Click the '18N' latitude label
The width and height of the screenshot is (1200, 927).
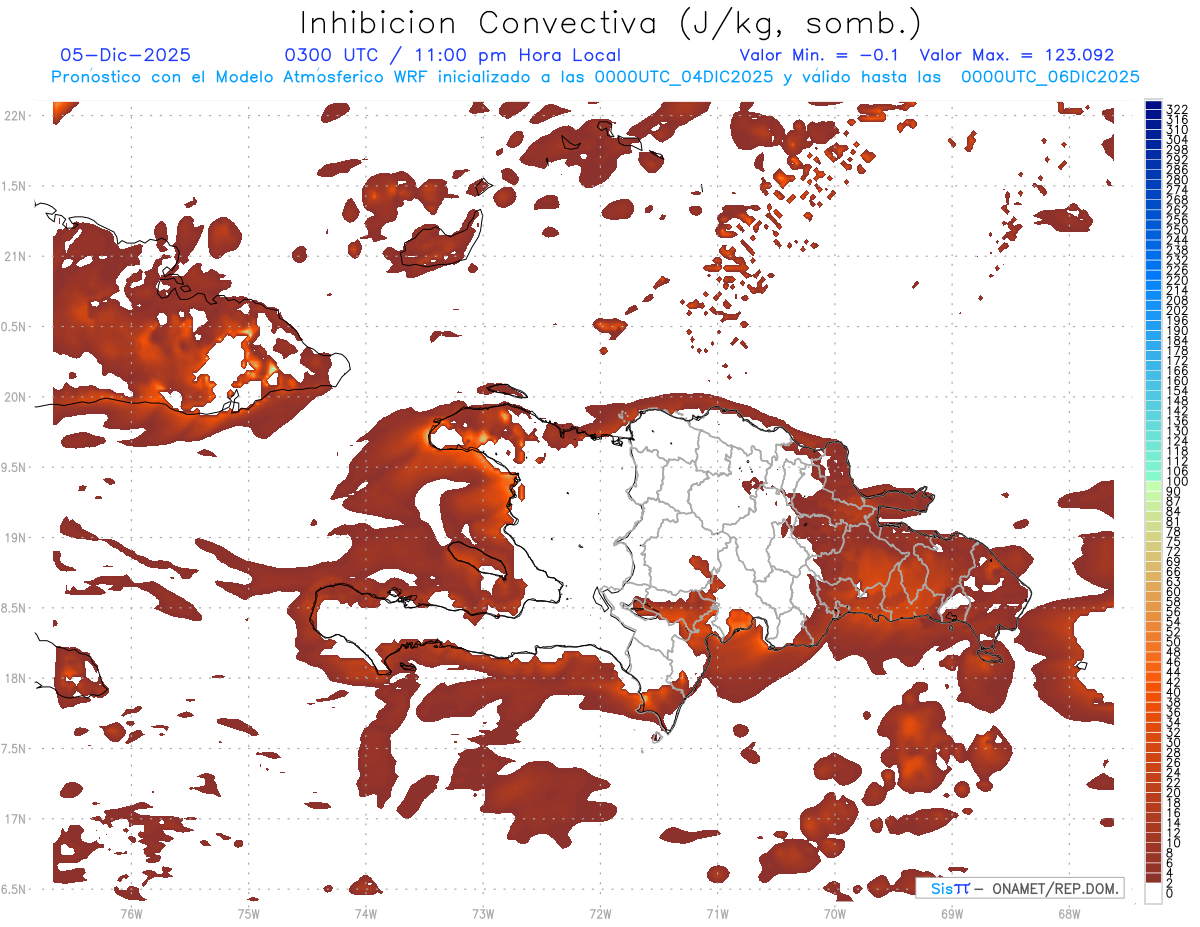(x=15, y=678)
